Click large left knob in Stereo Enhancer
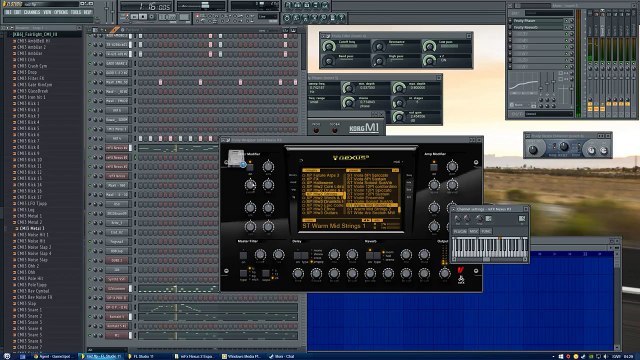 pos(533,150)
